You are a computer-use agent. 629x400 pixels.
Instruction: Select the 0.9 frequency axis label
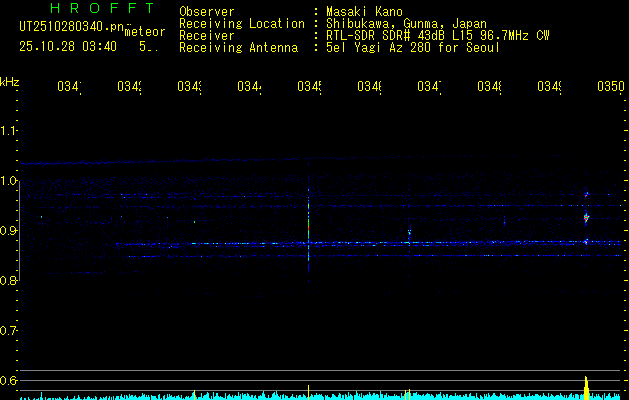click(9, 231)
